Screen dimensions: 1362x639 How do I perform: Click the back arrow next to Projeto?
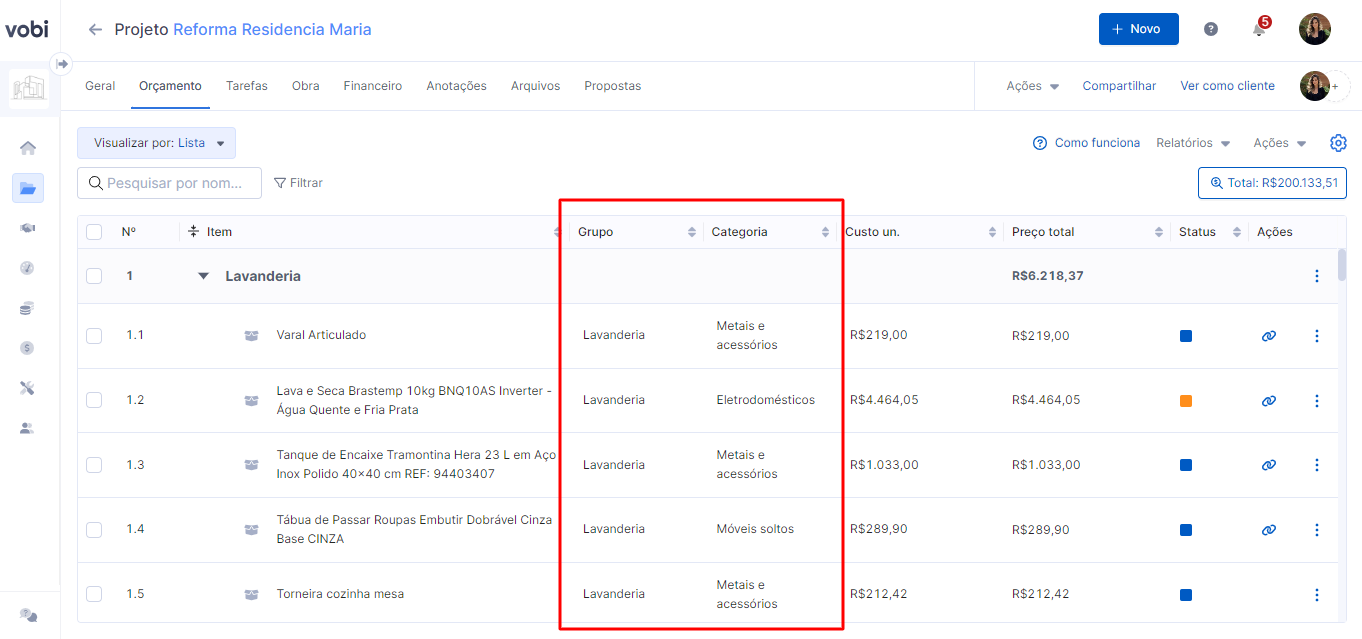click(x=95, y=30)
